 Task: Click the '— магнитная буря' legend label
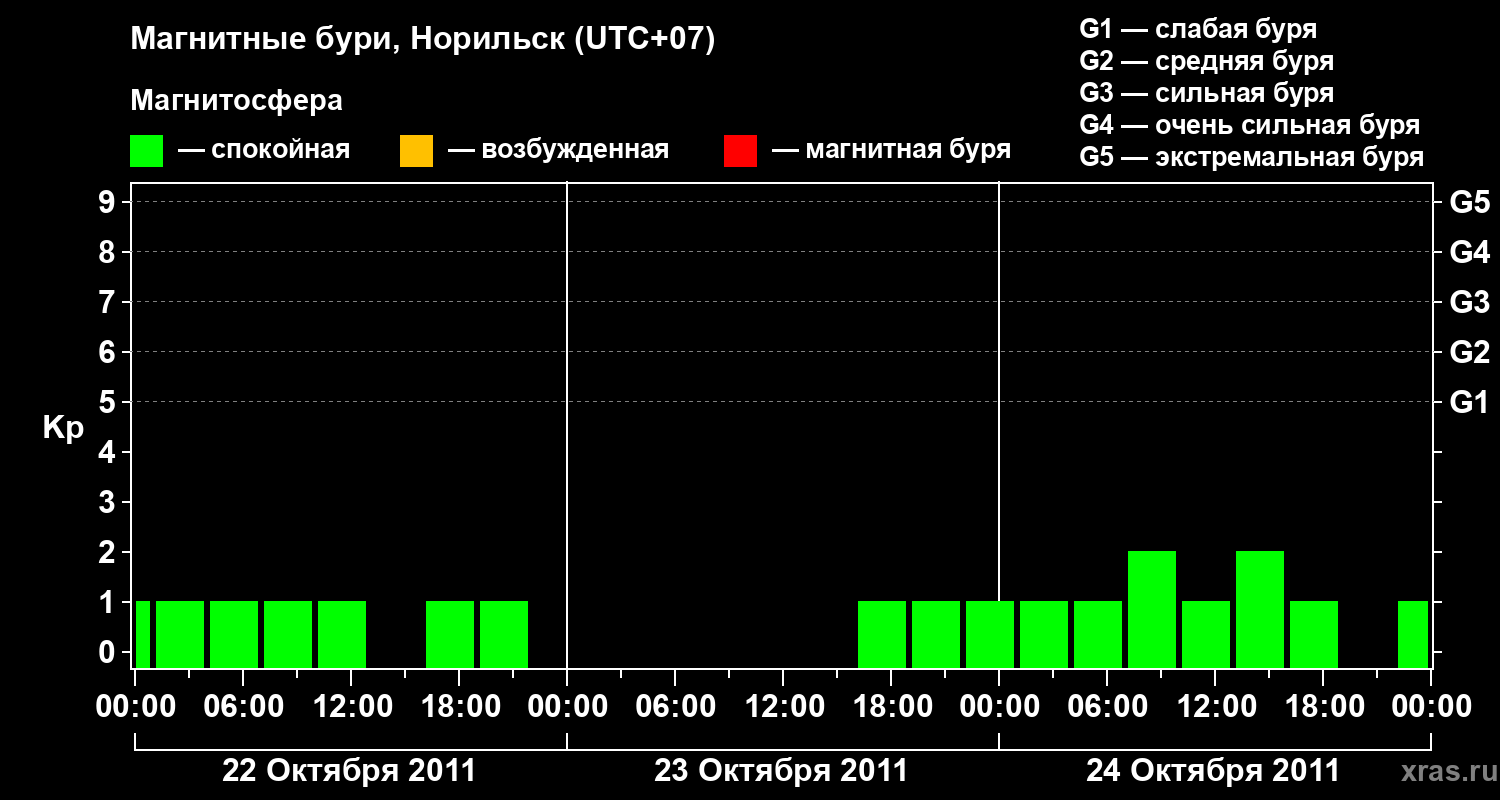pyautogui.click(x=891, y=150)
